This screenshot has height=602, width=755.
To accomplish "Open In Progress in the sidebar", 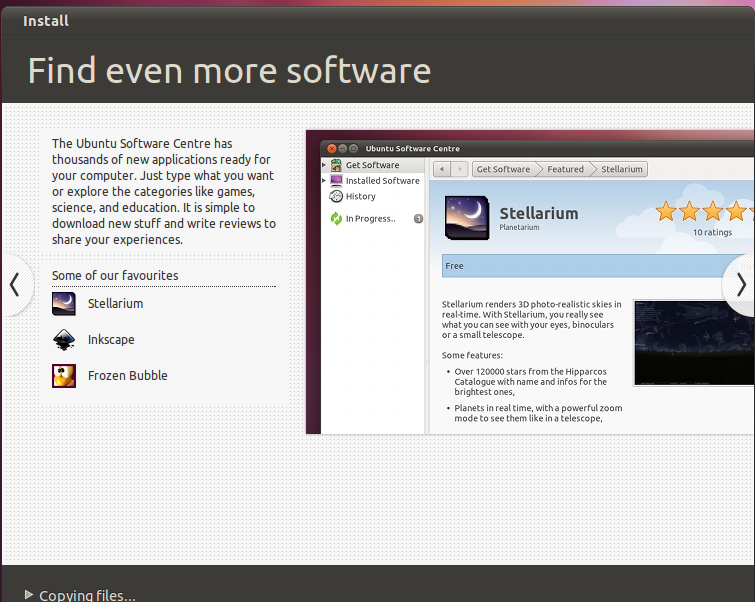I will (373, 219).
